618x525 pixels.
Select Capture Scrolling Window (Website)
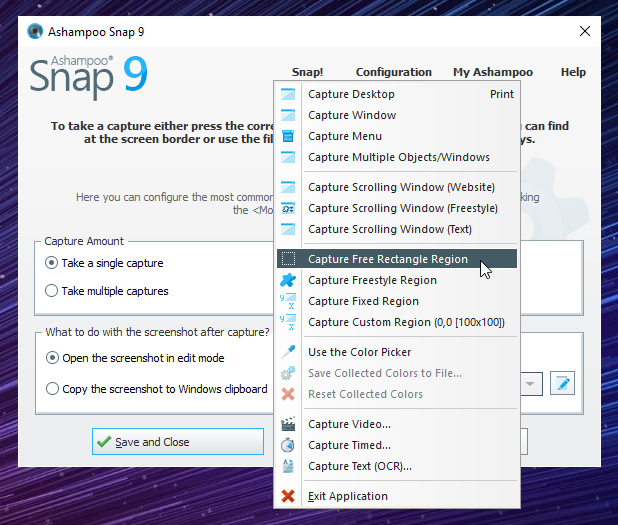397,187
